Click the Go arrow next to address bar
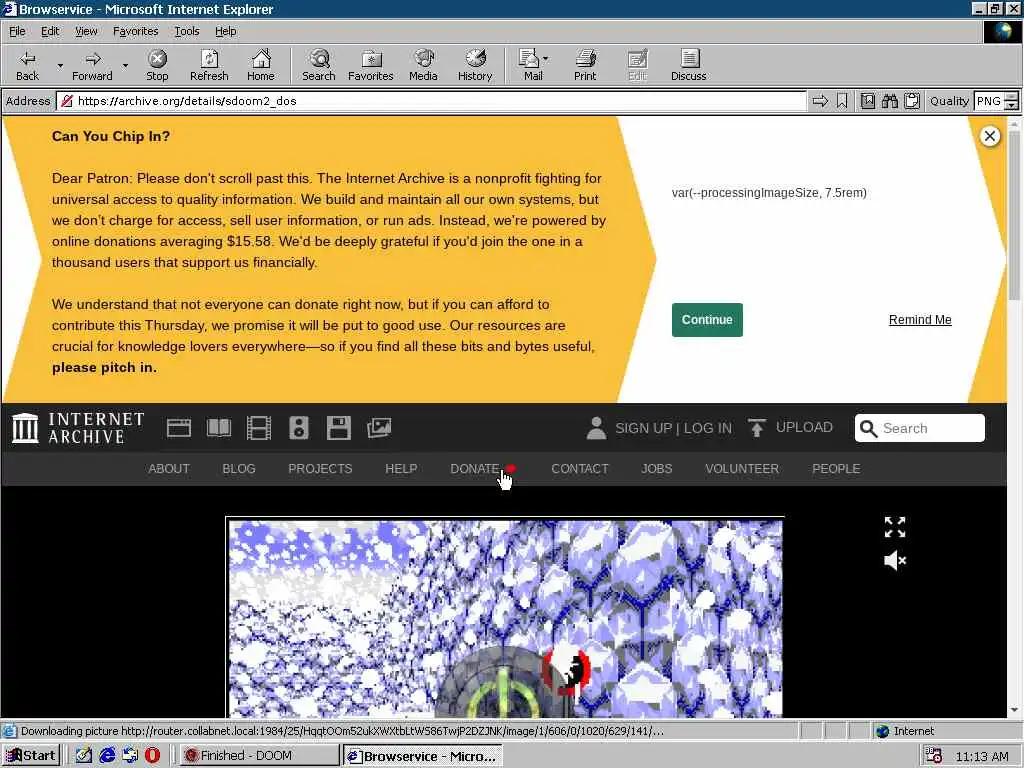 (820, 101)
